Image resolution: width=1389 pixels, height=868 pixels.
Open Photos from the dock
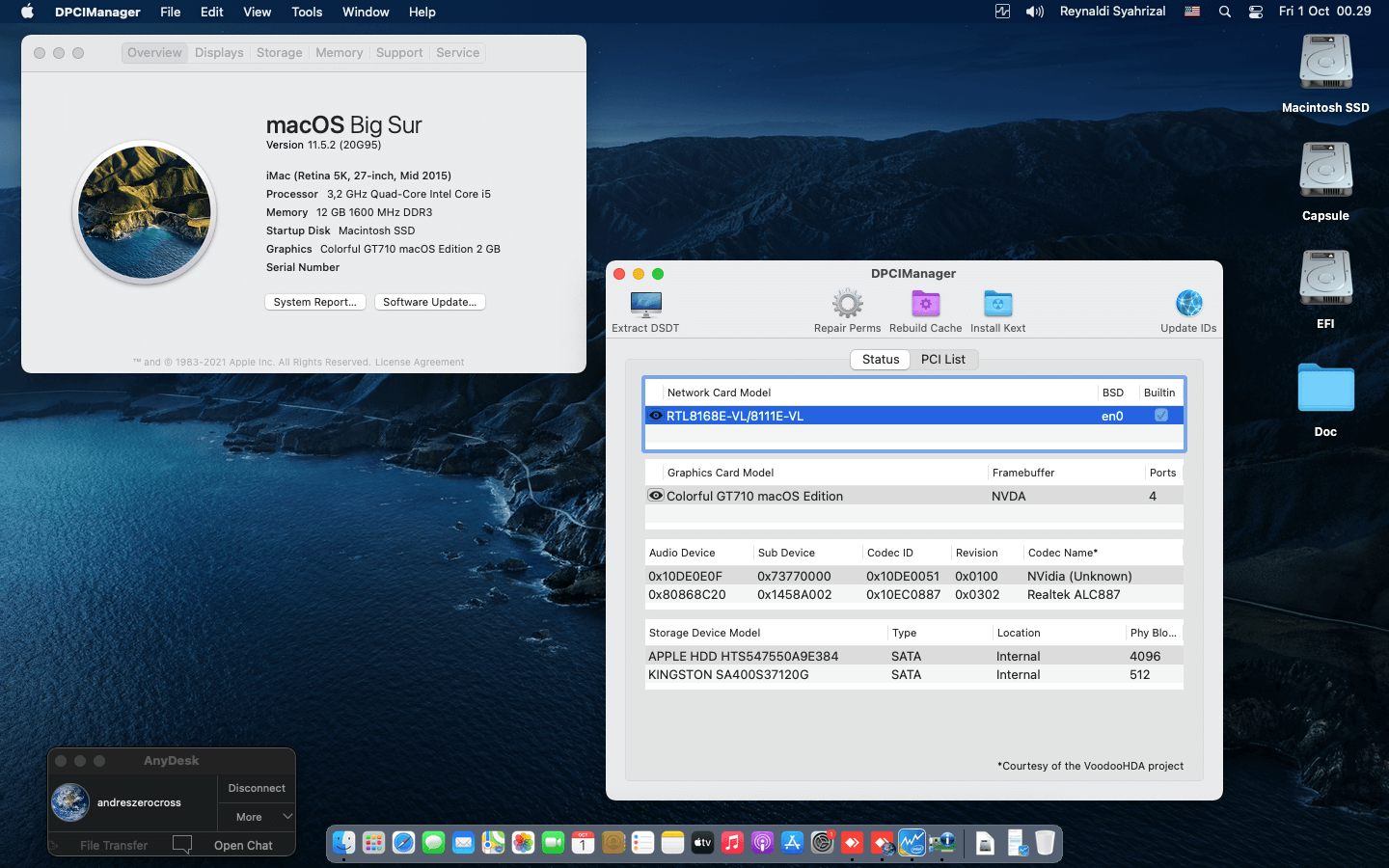coord(523,843)
